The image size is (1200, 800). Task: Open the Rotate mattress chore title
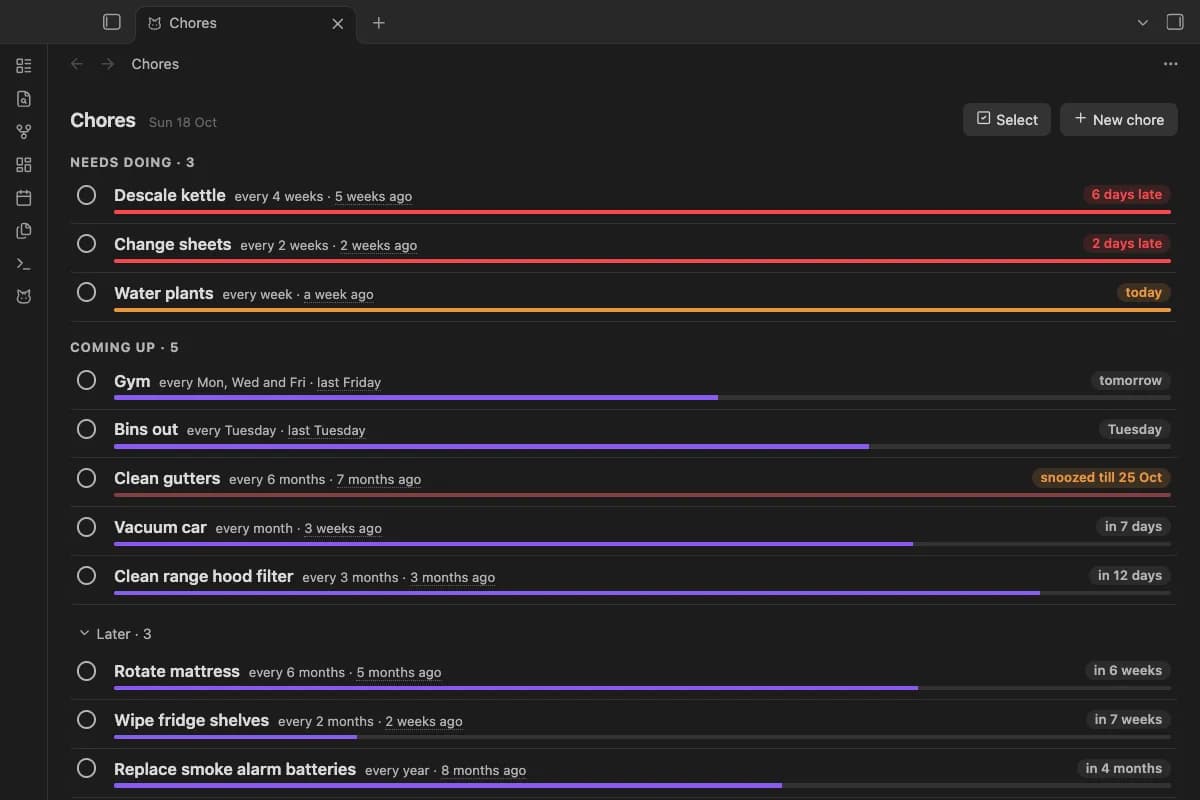click(x=177, y=671)
